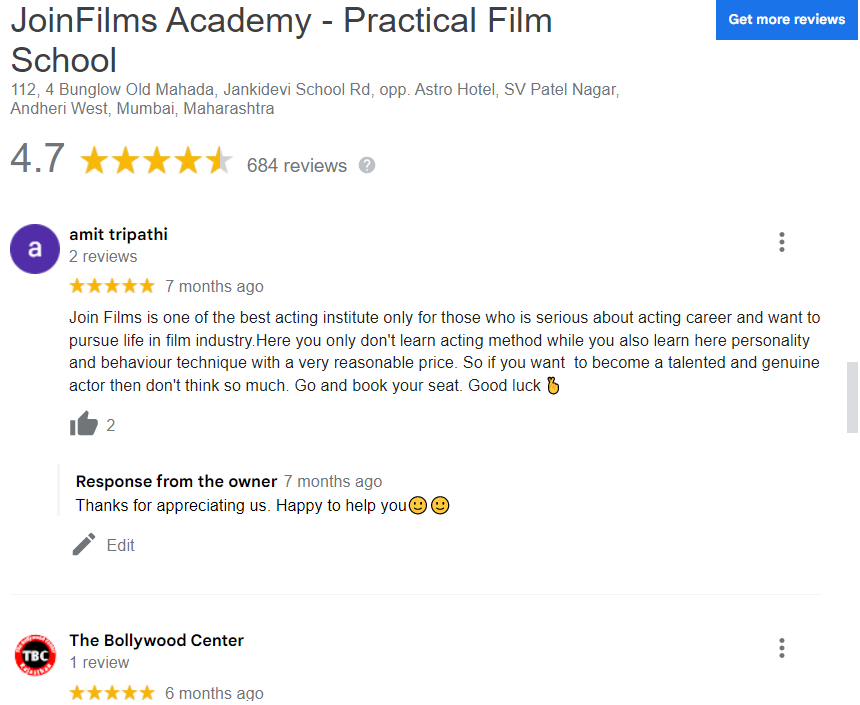Click "2 reviews" under amit tripathi
This screenshot has height=705, width=860.
click(103, 257)
